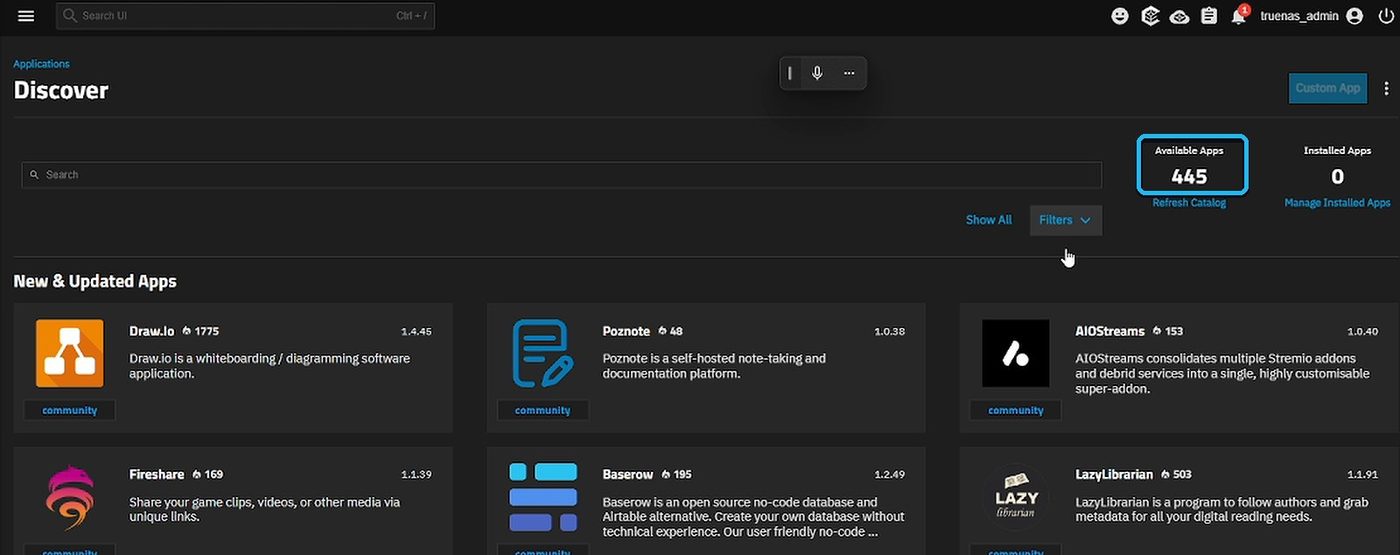Open the Draw.io app logo
Viewport: 1400px width, 555px height.
point(69,353)
